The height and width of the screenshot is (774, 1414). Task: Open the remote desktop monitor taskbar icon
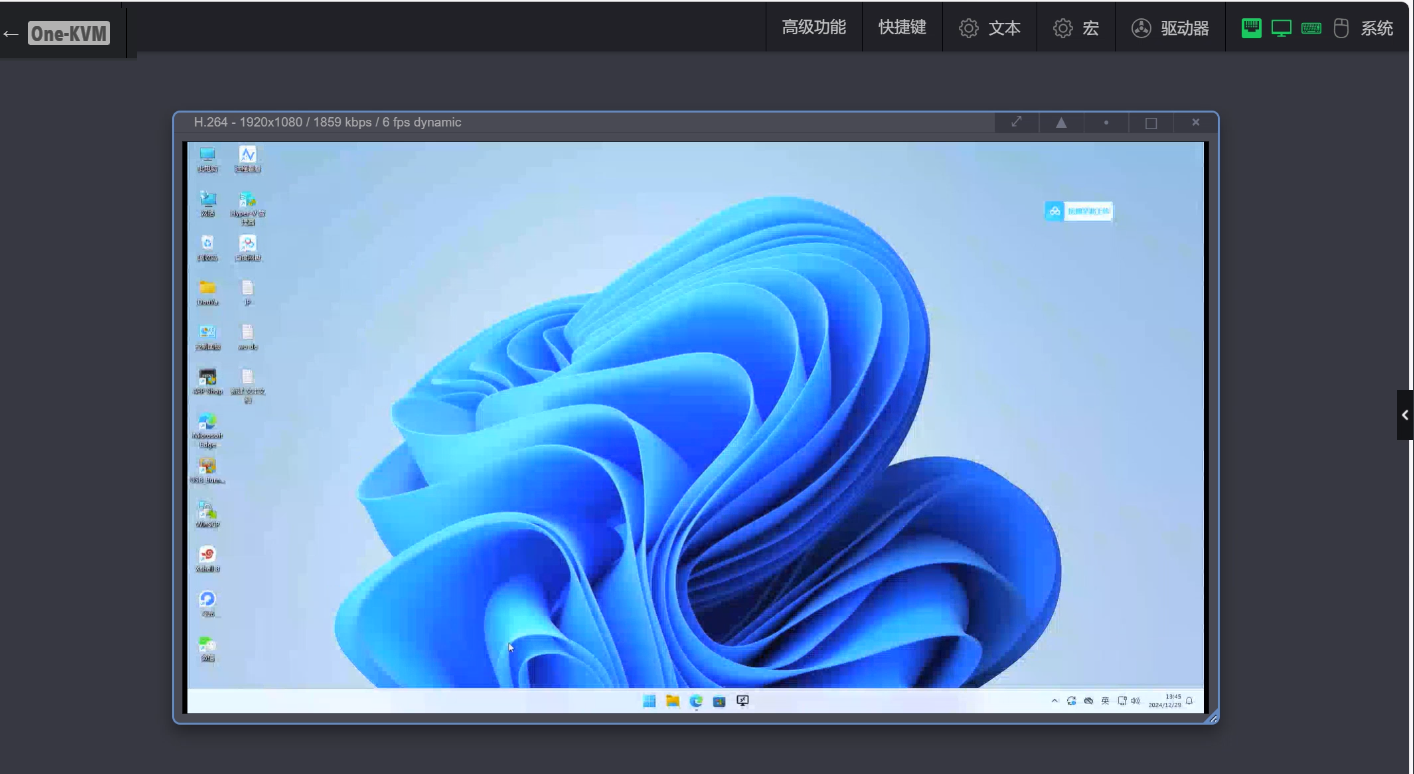[x=743, y=701]
